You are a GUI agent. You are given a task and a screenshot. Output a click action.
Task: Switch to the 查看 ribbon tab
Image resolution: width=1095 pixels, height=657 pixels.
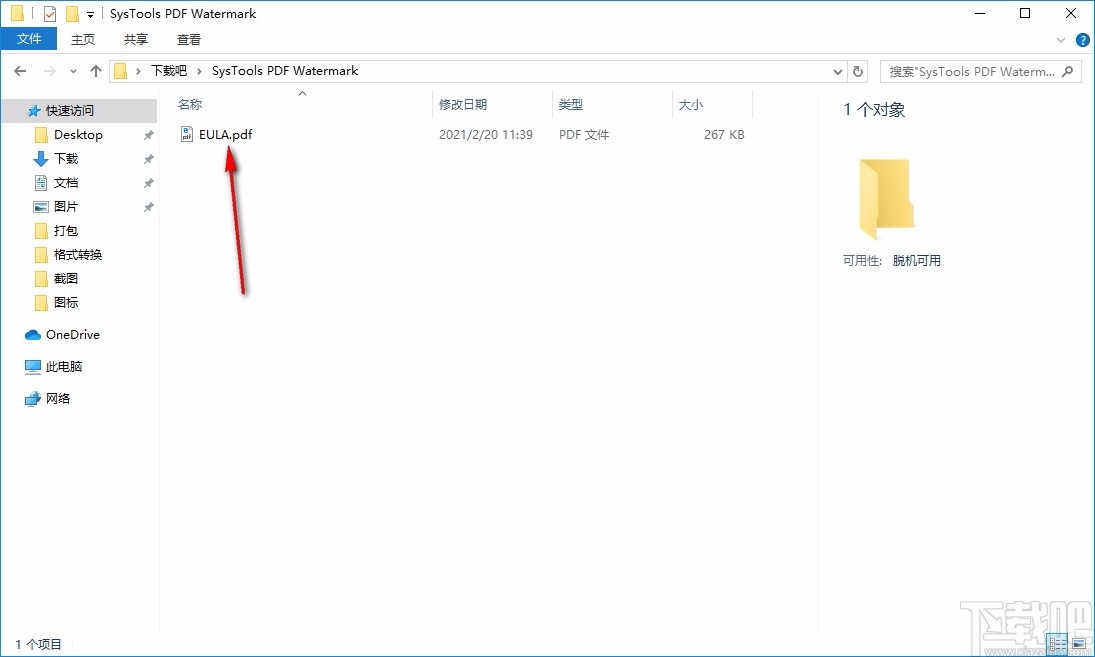[190, 40]
